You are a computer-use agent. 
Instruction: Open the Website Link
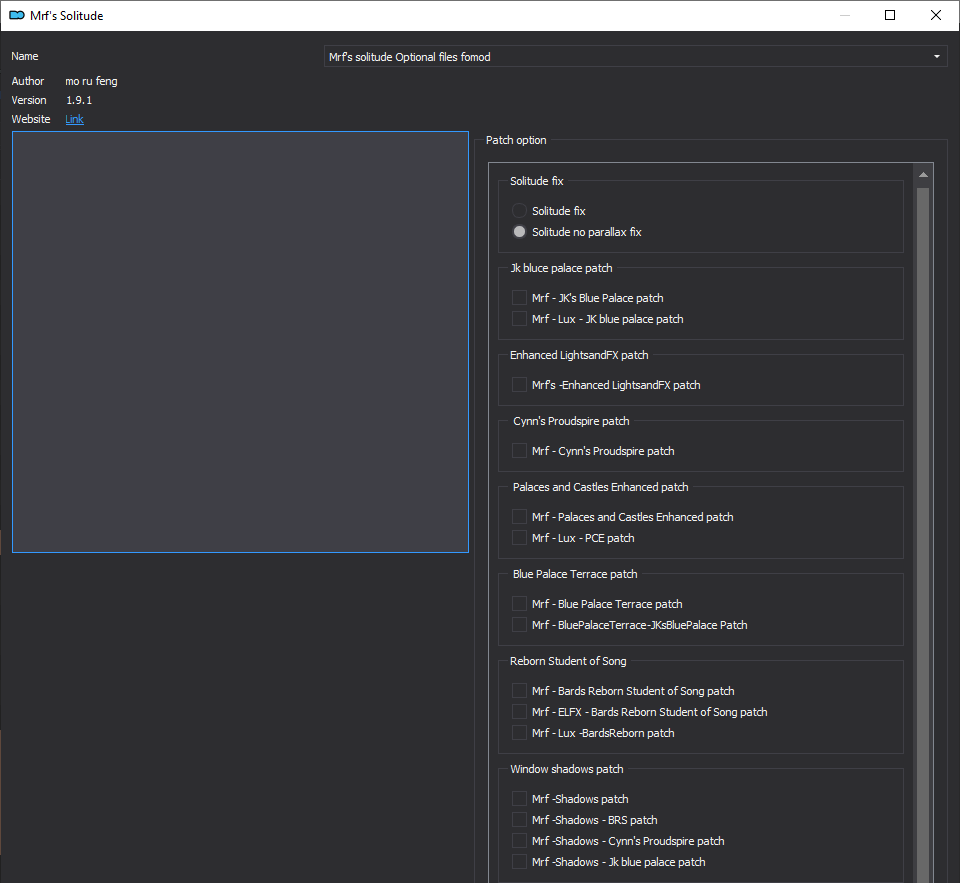(74, 119)
